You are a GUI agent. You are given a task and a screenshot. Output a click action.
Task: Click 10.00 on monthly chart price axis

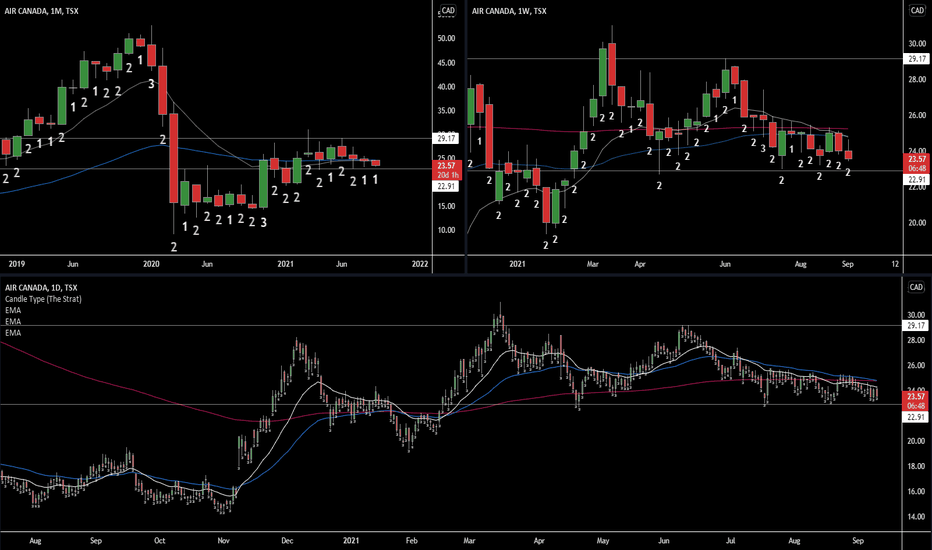tap(446, 230)
